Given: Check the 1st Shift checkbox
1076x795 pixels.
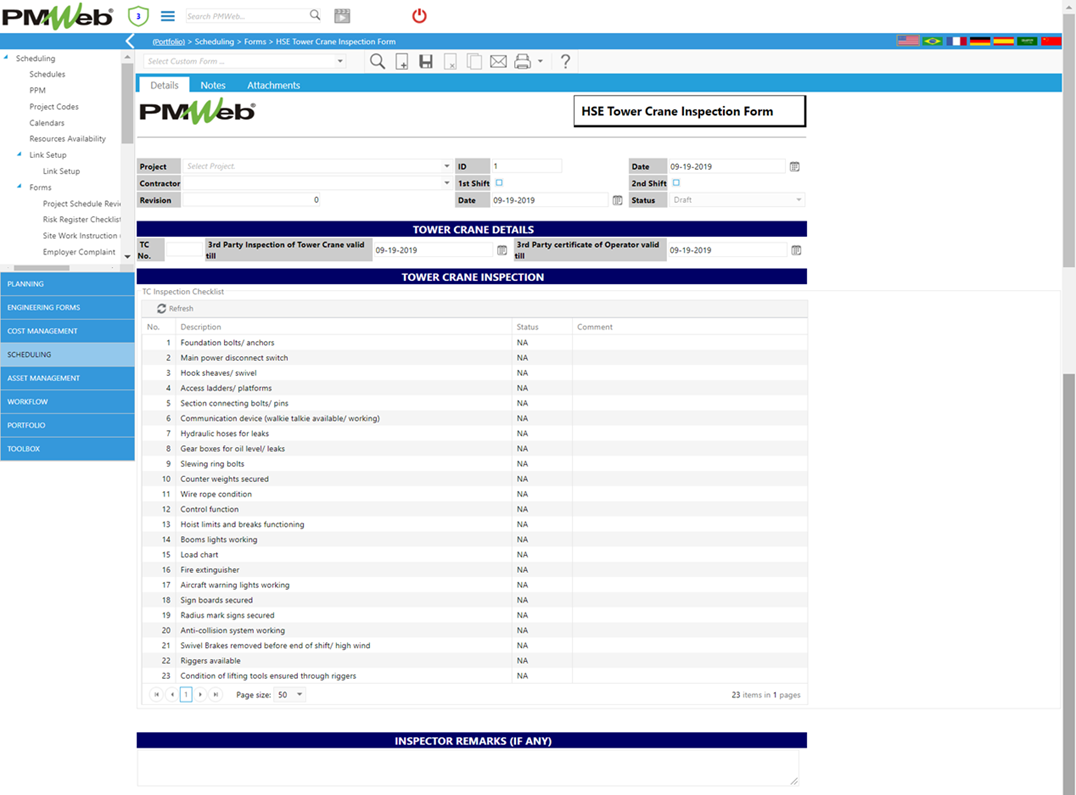Looking at the screenshot, I should pos(499,183).
